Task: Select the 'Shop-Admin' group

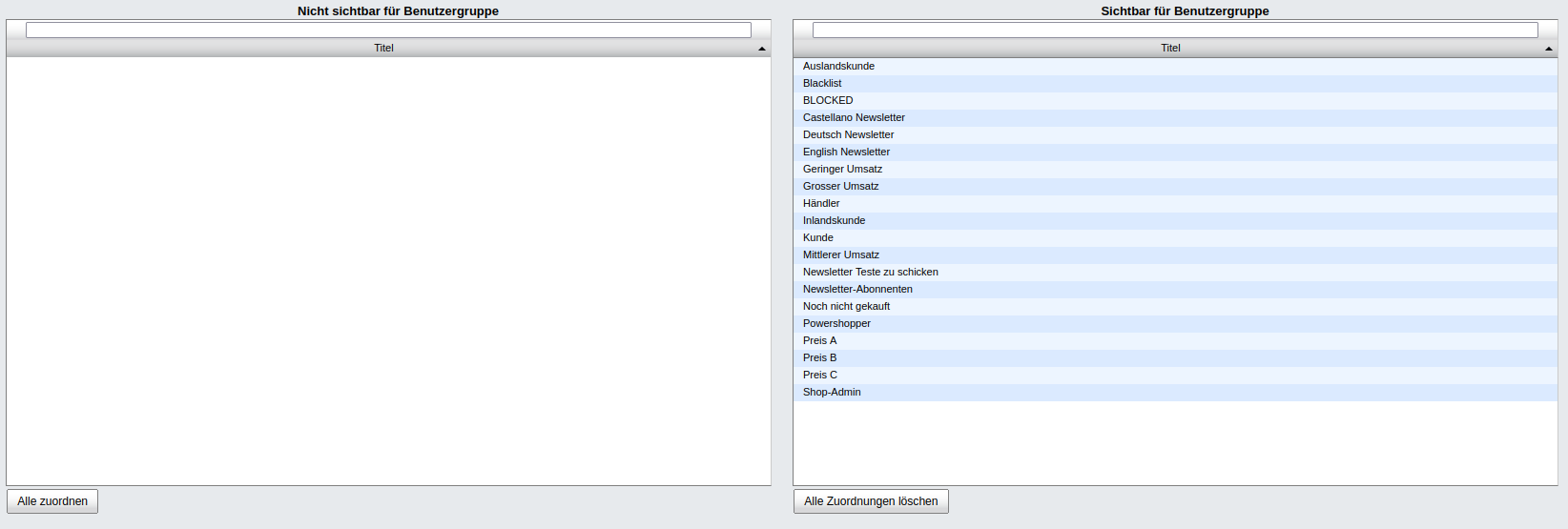Action: (x=832, y=392)
